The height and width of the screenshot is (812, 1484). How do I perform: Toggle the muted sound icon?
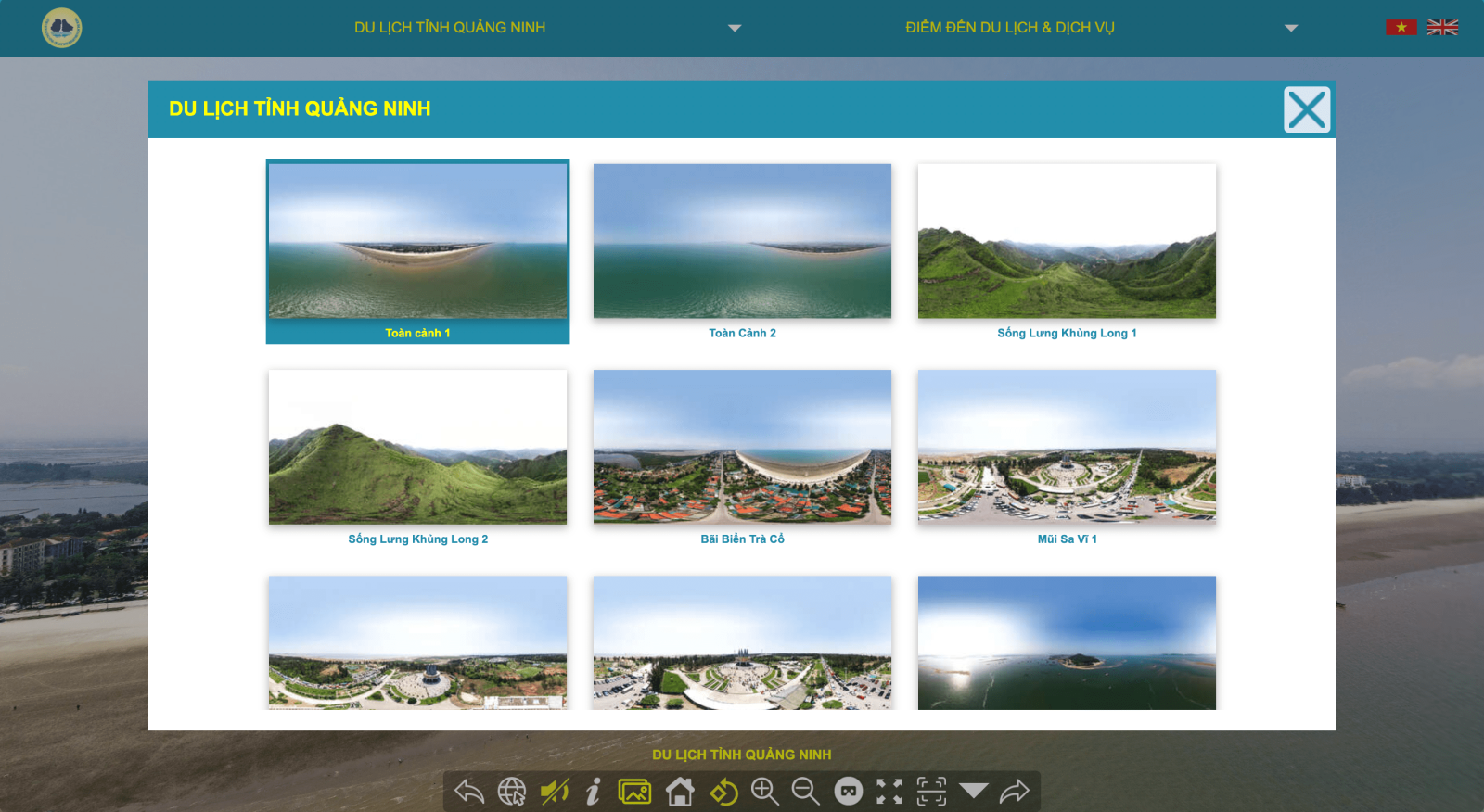(554, 792)
